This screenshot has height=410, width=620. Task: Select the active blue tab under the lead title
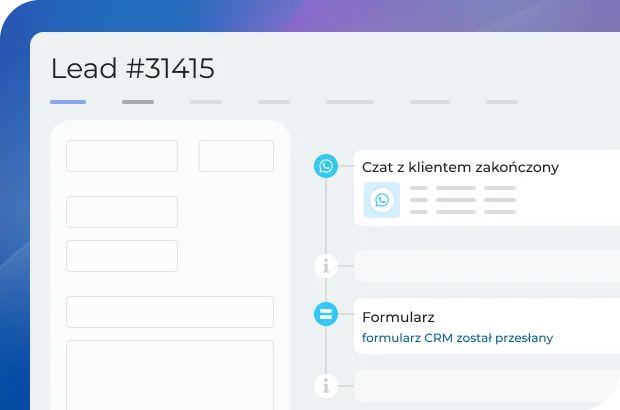68,101
